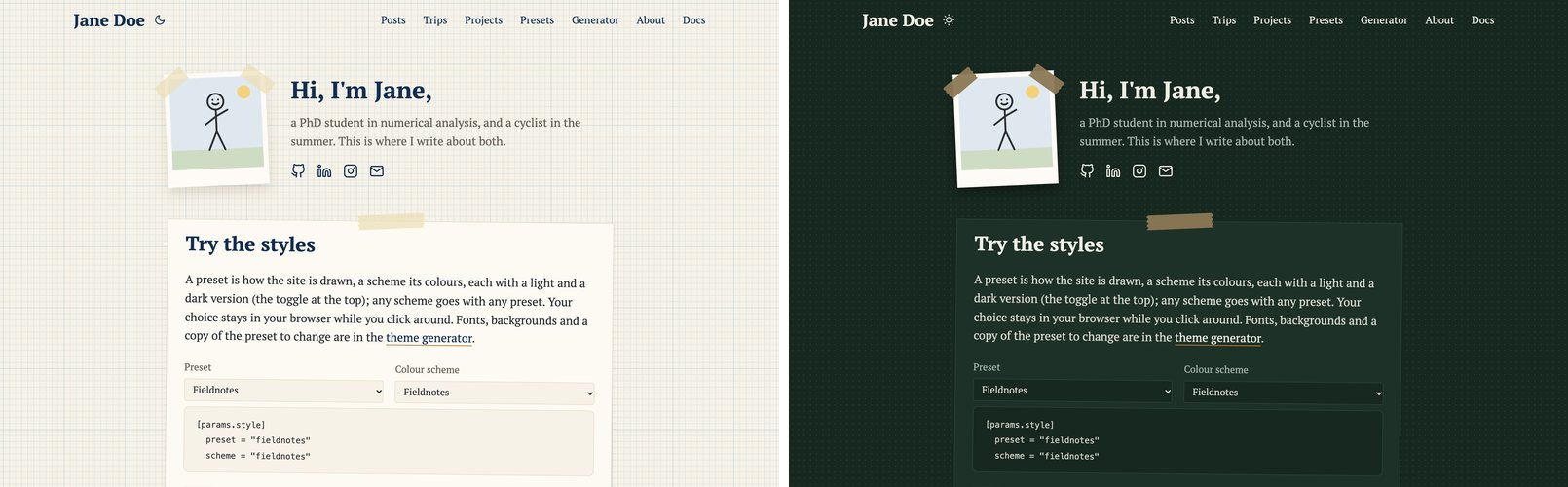Screen dimensions: 1568x487
Task: Click "Hi, I'm Jane," heading in dark page
Action: tap(1150, 91)
